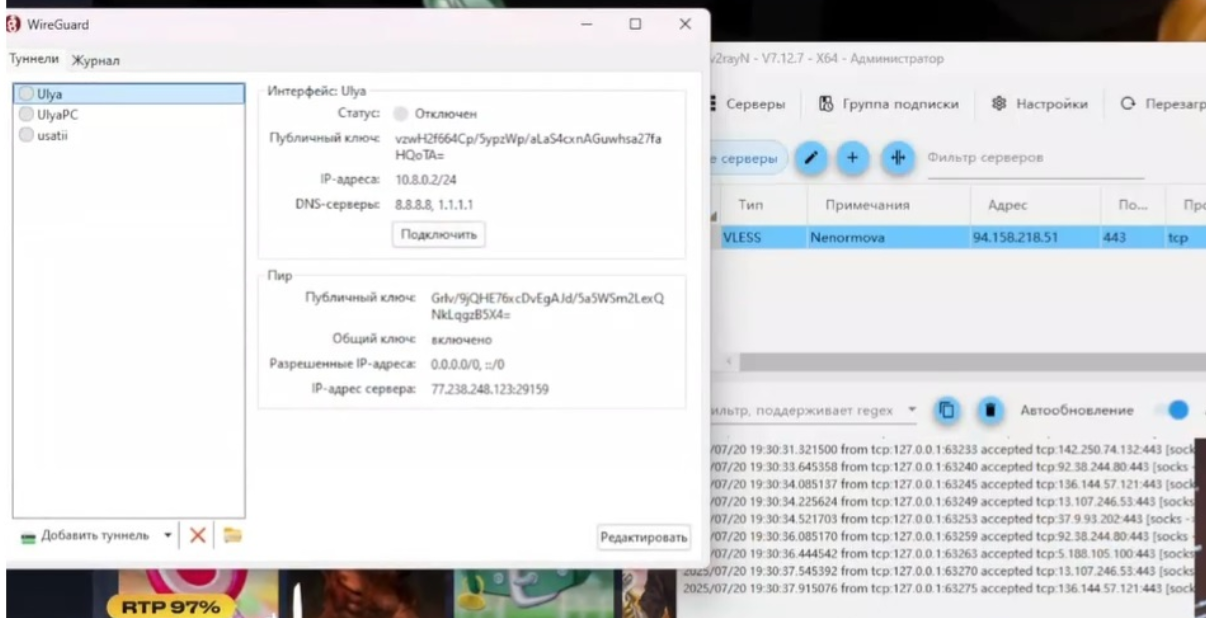Maximize the WireGuard window
The height and width of the screenshot is (618, 1206).
635,24
